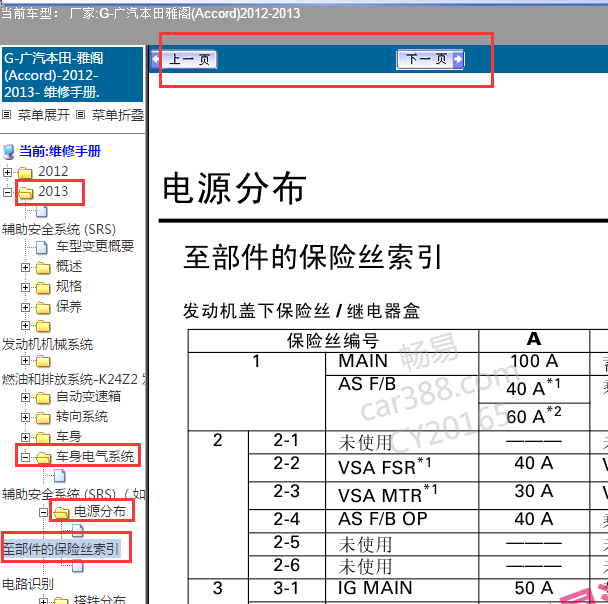Select the 车身电气系统 tree label
The height and width of the screenshot is (604, 608).
tap(95, 457)
